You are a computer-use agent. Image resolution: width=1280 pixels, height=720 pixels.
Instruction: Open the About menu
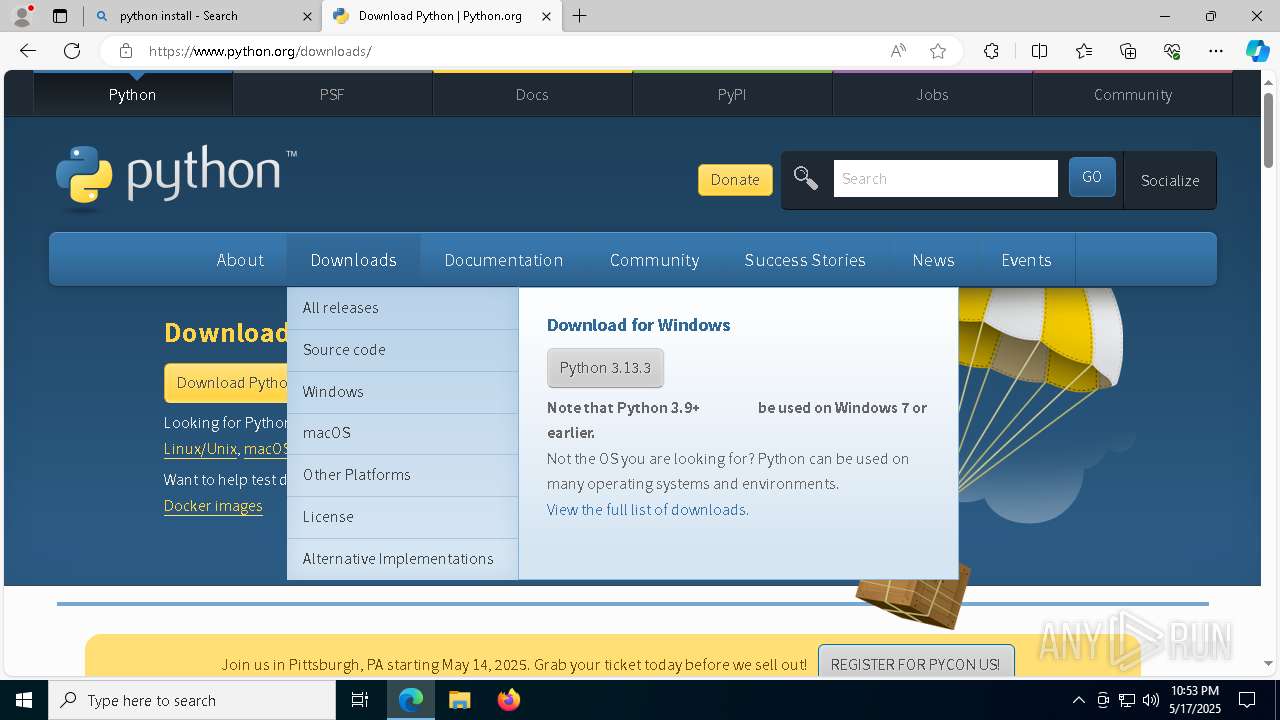[240, 260]
